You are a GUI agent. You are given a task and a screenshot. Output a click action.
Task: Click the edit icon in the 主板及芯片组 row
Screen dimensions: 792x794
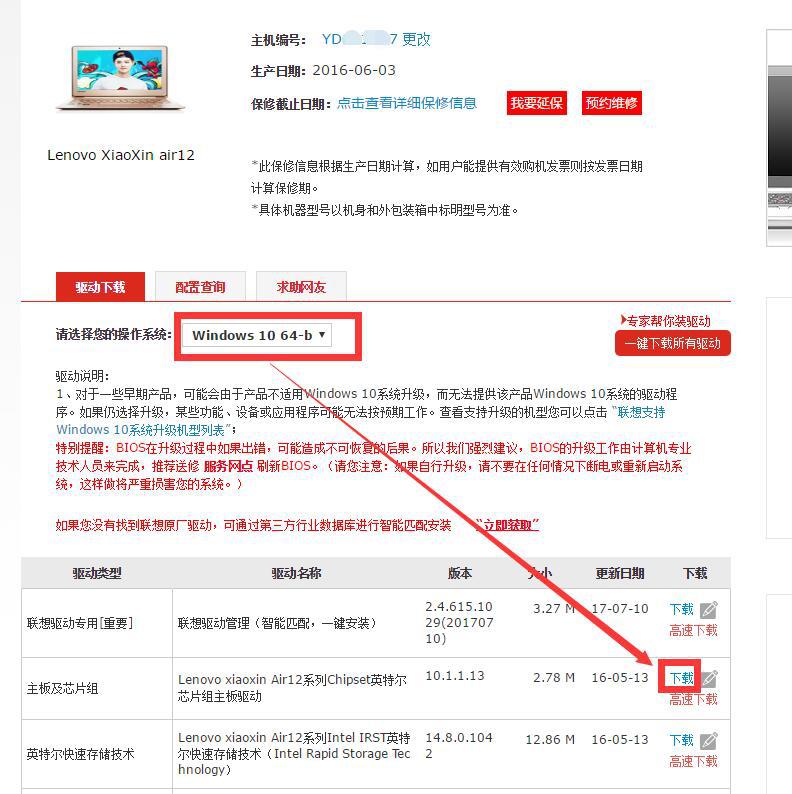click(710, 679)
